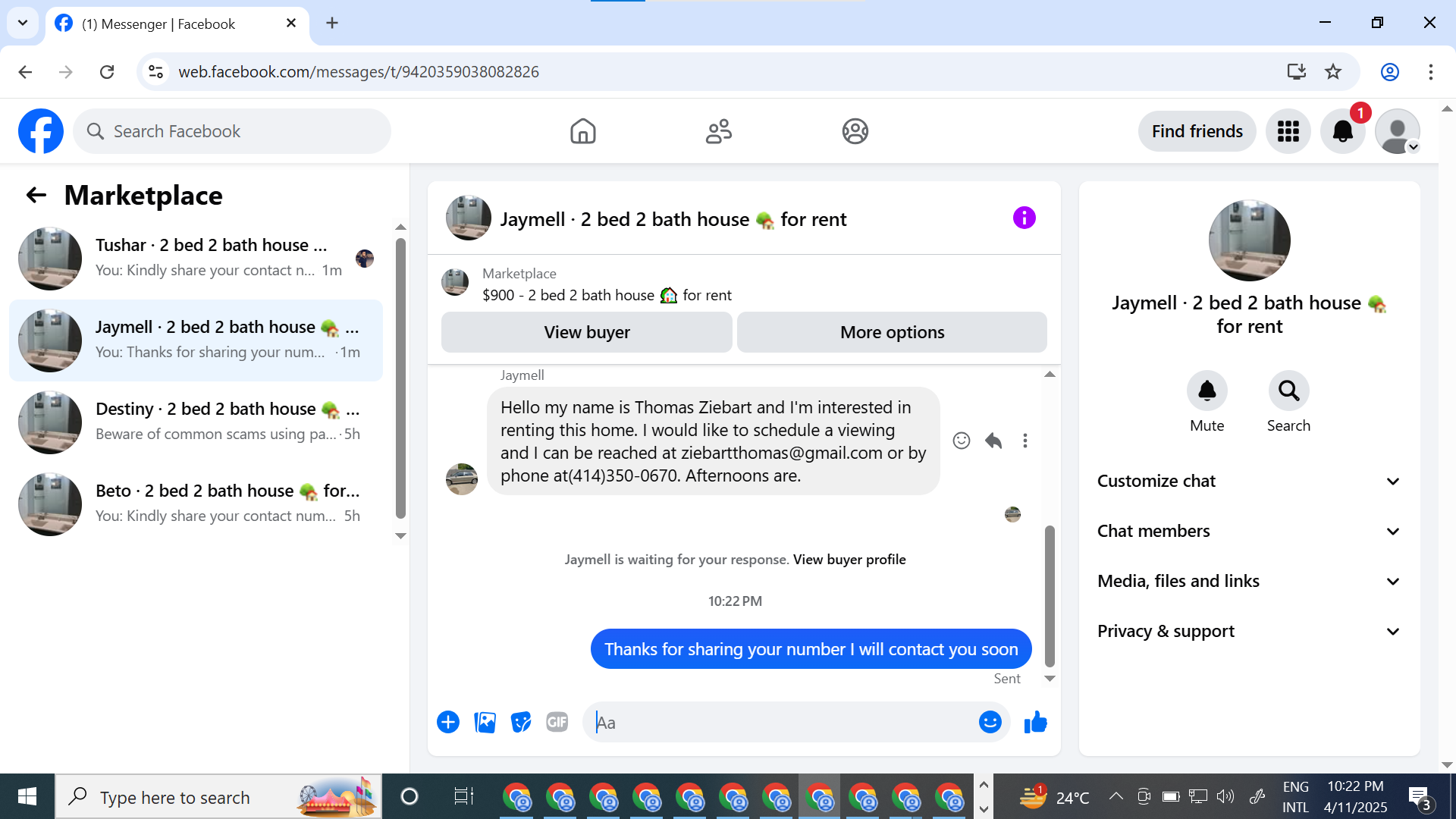Open the Groups icon in top navigation
The width and height of the screenshot is (1456, 819).
855,131
